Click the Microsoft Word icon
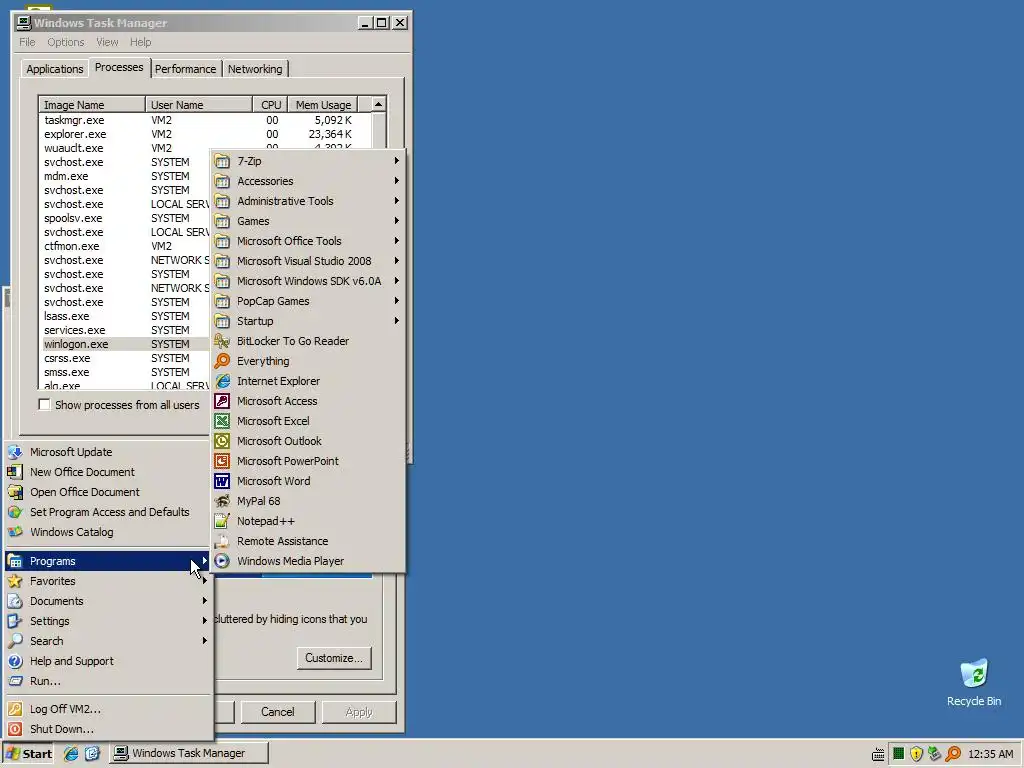This screenshot has width=1024, height=768. click(223, 481)
